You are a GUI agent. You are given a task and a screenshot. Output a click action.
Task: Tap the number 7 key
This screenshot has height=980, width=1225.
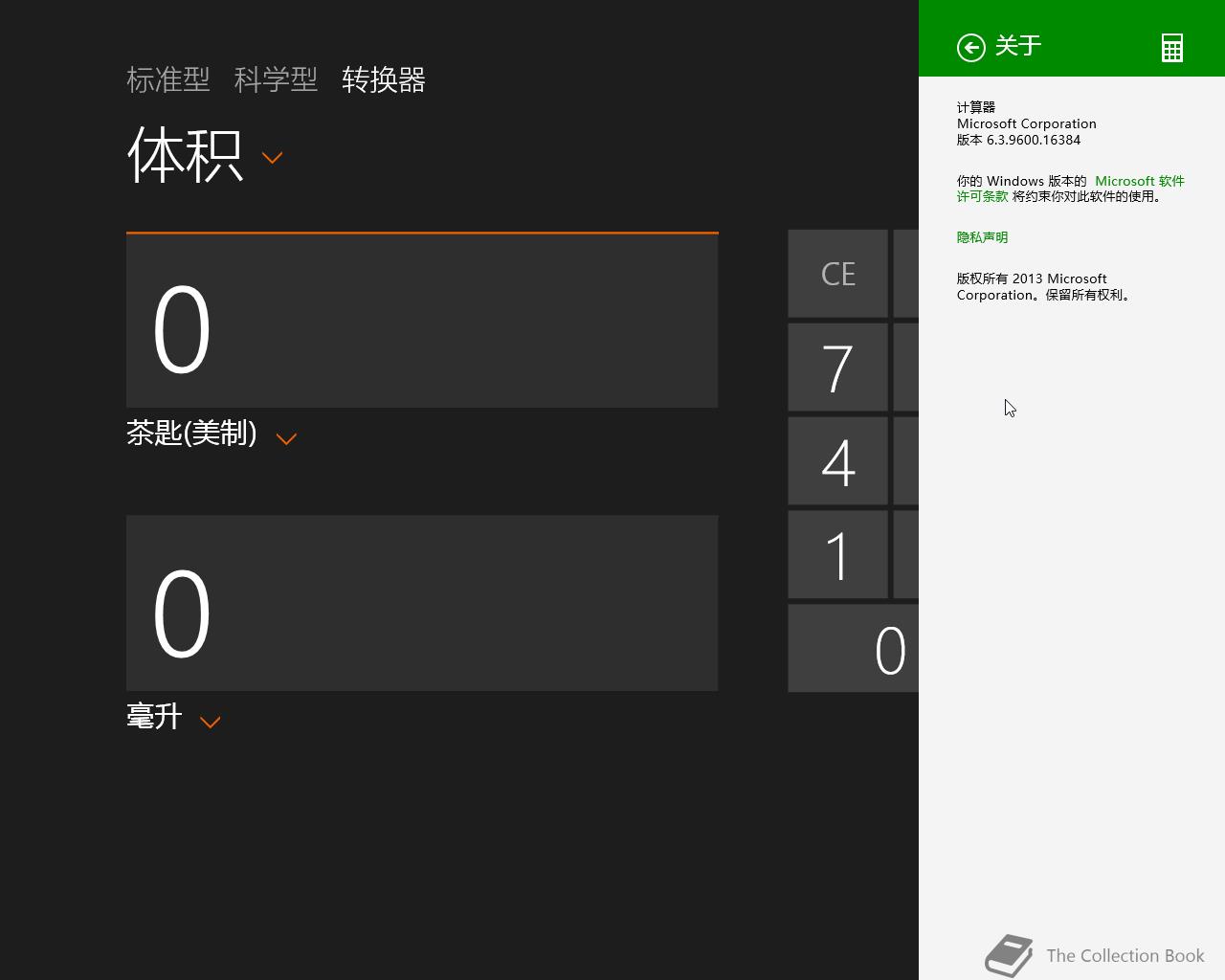tap(837, 367)
